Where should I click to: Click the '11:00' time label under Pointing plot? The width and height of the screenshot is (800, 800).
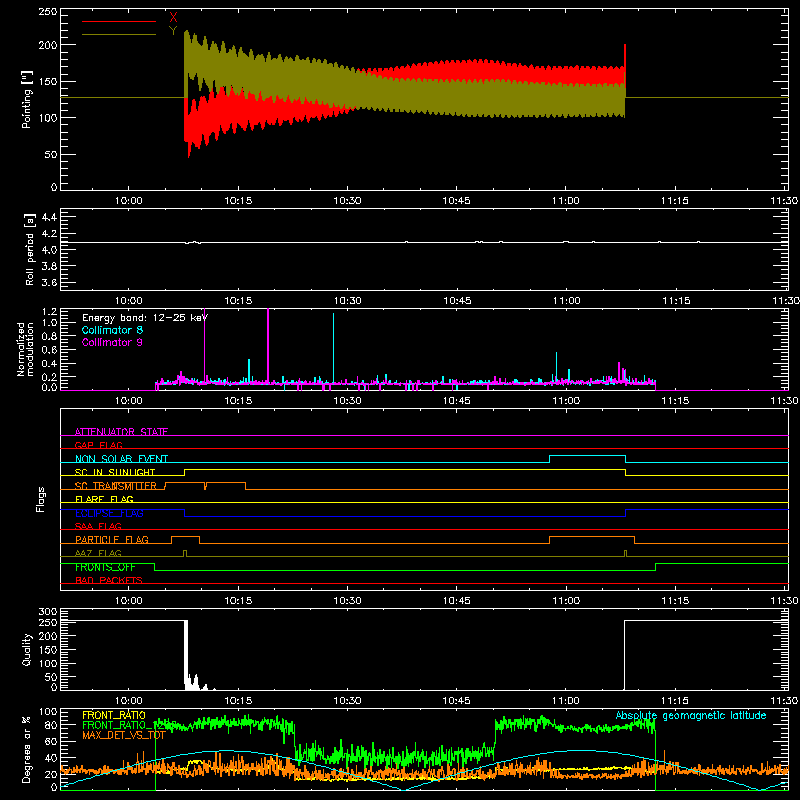(x=565, y=201)
